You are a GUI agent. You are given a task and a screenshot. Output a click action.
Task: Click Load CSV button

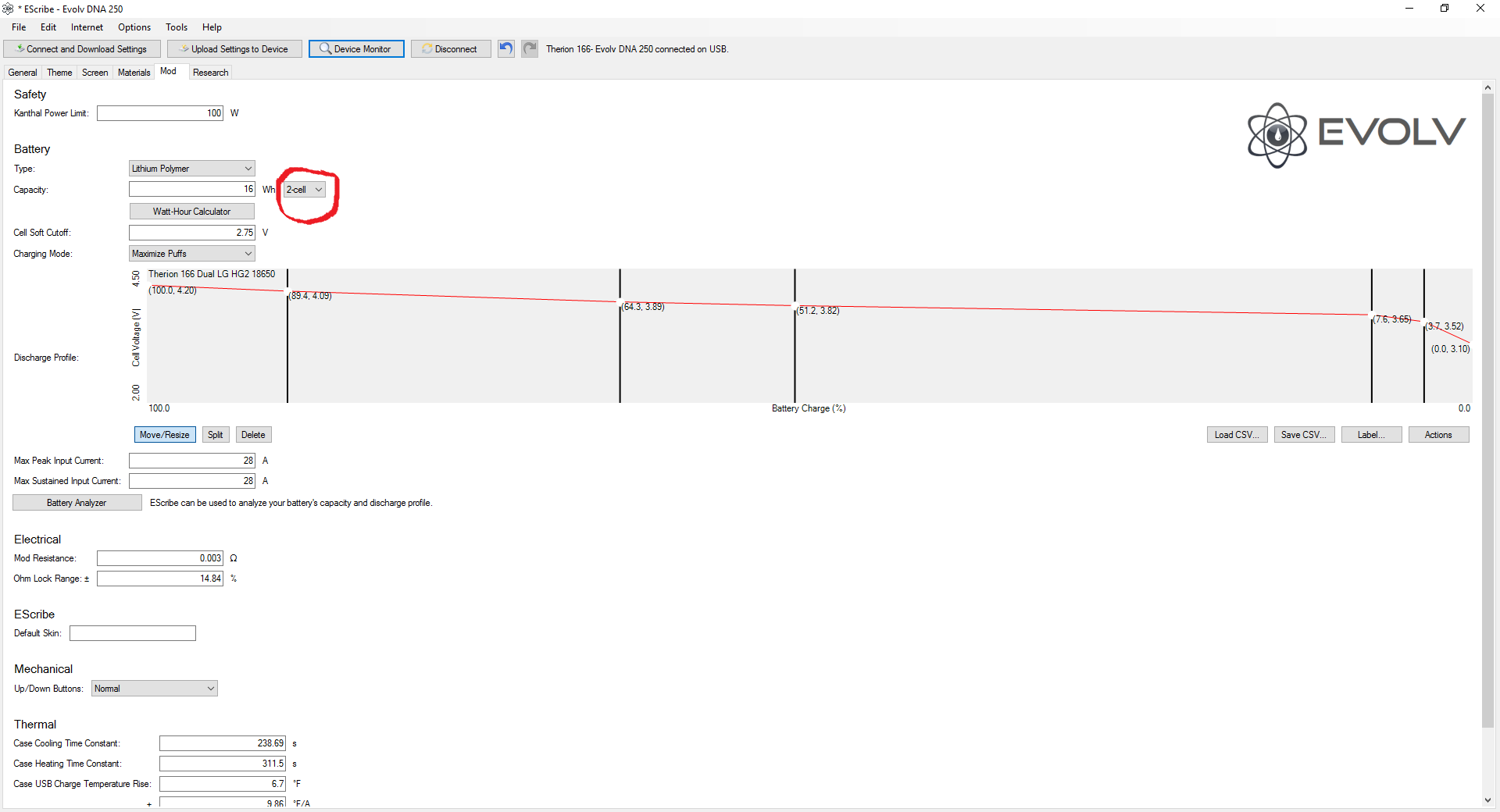click(1236, 435)
